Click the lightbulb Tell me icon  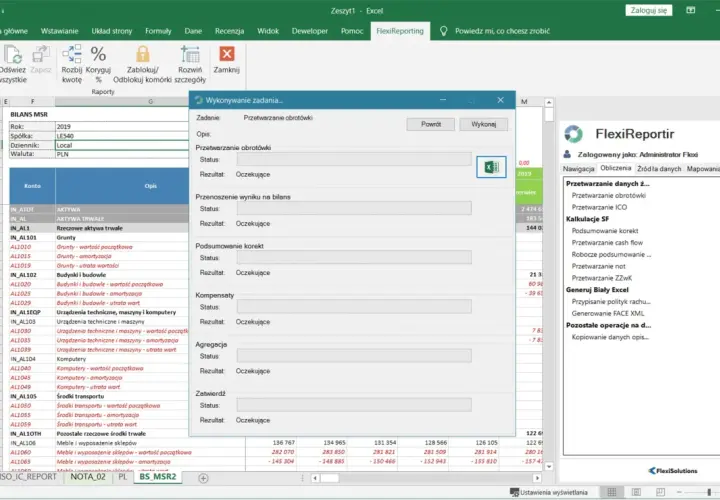click(x=443, y=31)
